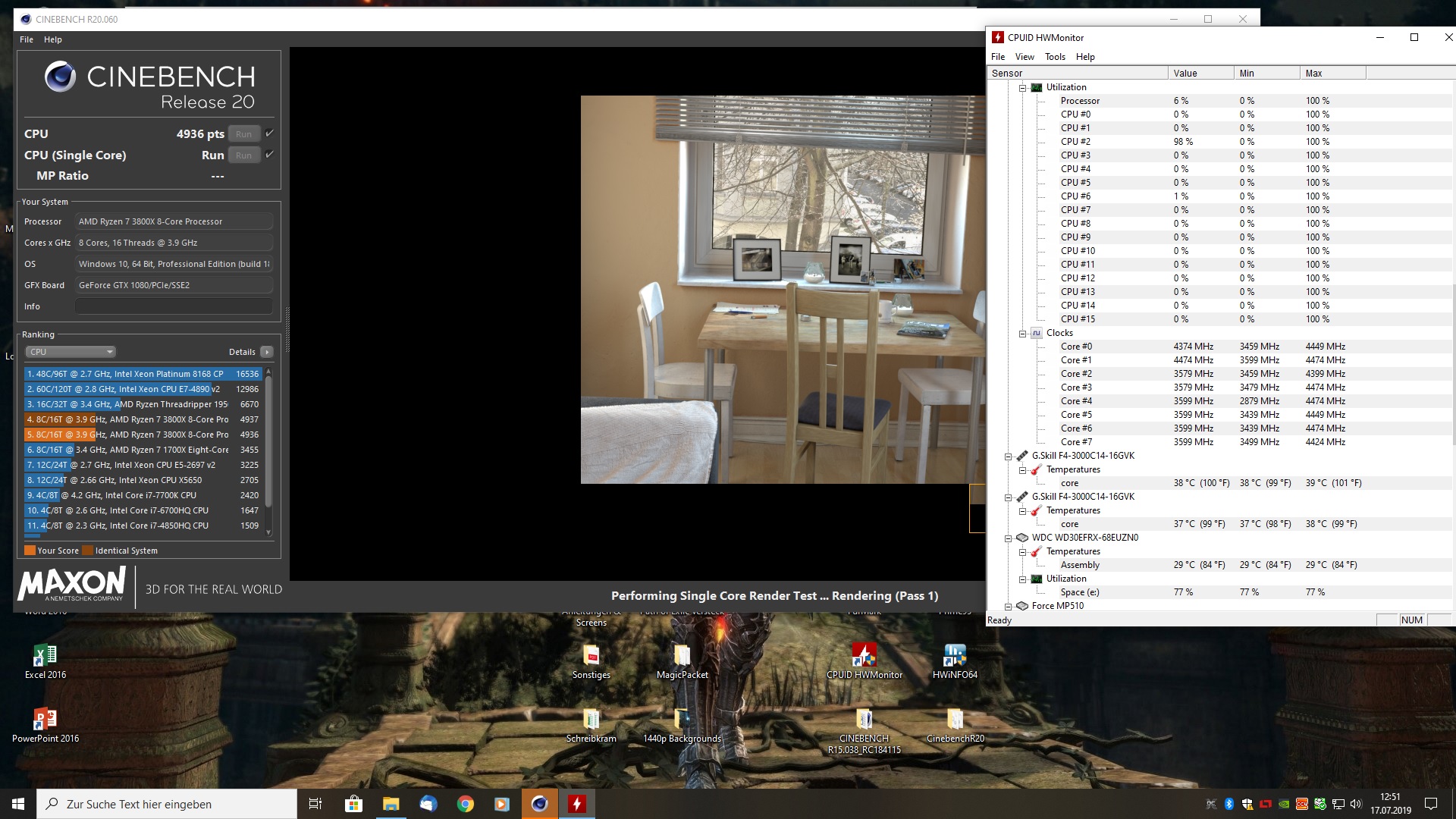Collapse the Utilization tree node

tap(1022, 87)
